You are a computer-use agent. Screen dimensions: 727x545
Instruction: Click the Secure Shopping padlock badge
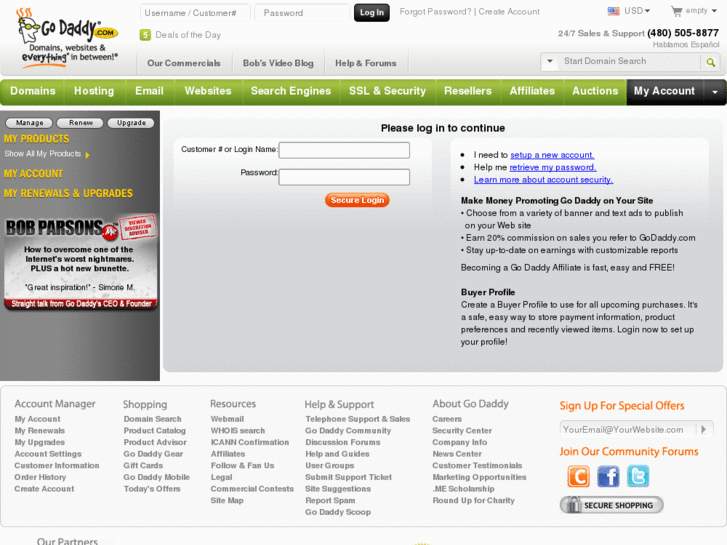coord(612,505)
